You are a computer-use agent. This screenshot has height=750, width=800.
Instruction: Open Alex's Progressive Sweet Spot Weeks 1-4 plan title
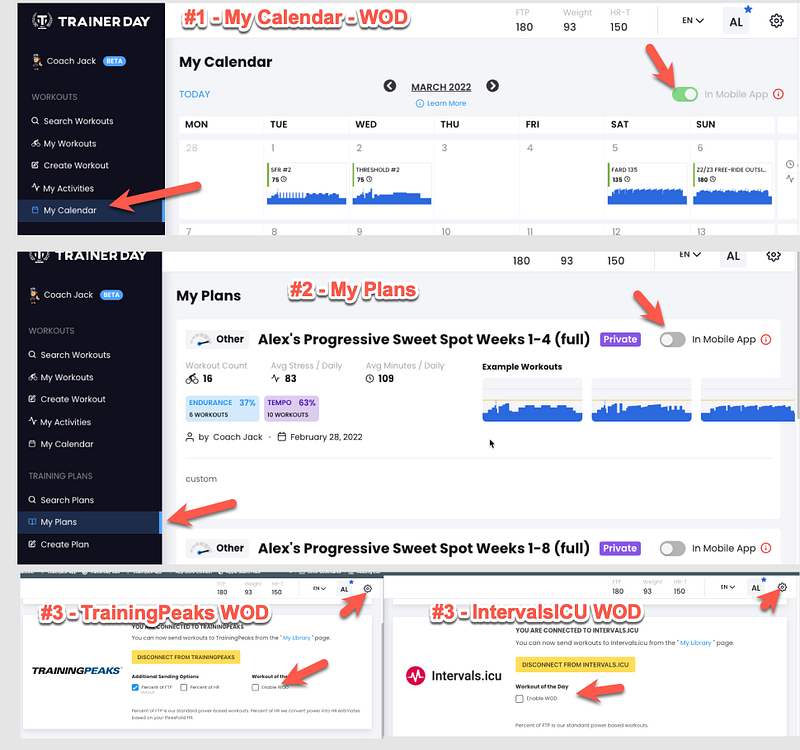click(424, 339)
